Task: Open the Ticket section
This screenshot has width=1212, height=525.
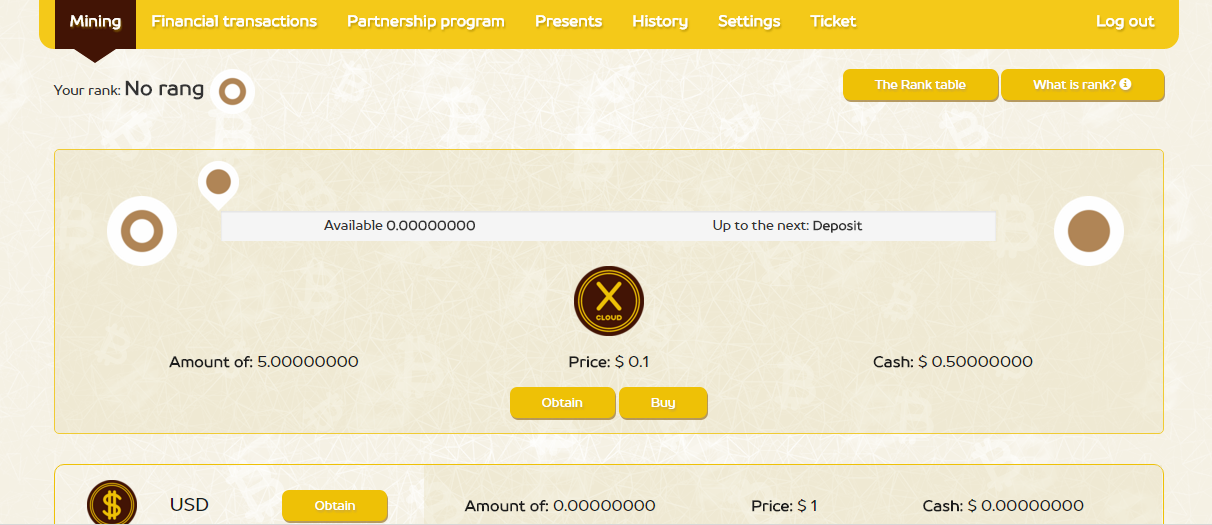Action: 833,21
